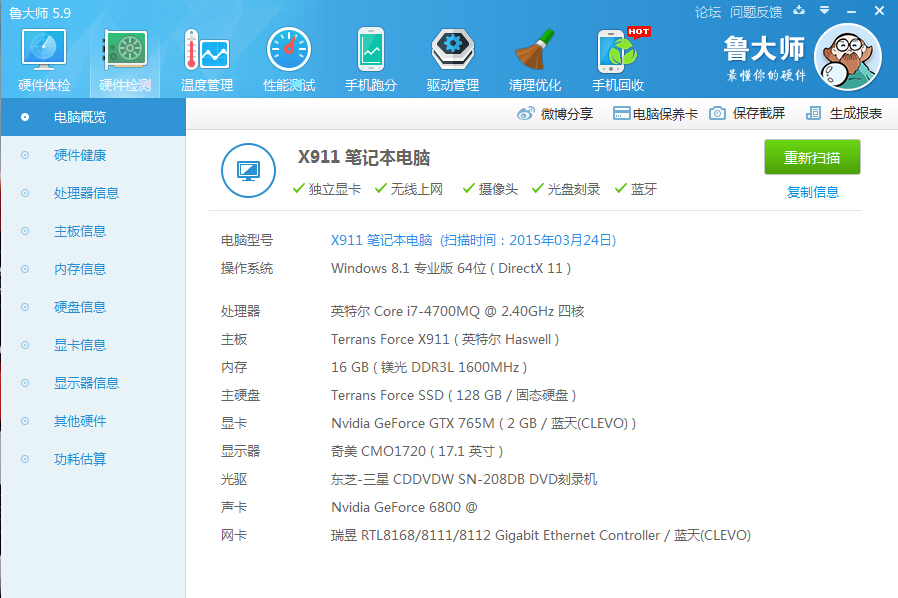Open 手机回收 phone recycle icon
Screen dimensions: 898x598
click(x=618, y=60)
